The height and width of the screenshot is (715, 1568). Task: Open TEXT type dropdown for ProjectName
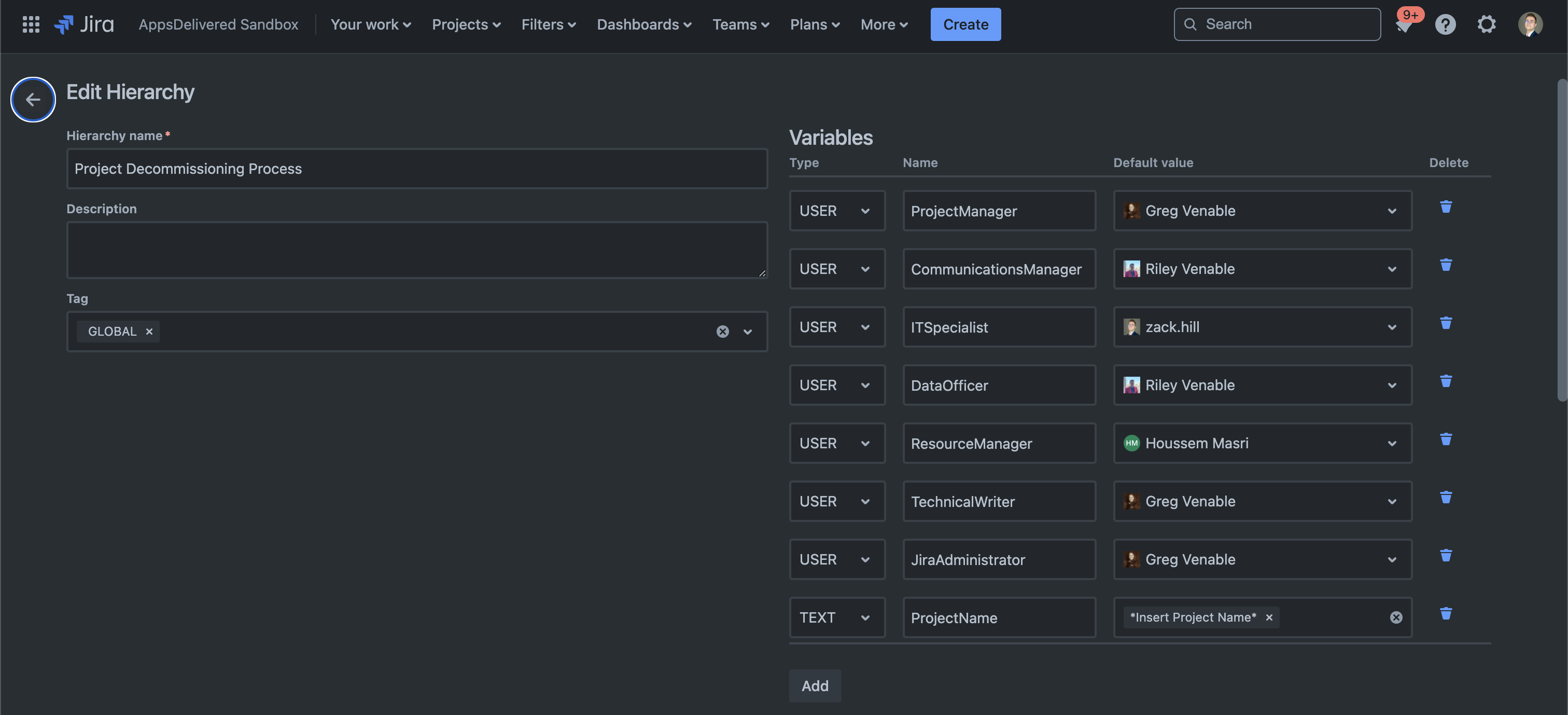(837, 617)
